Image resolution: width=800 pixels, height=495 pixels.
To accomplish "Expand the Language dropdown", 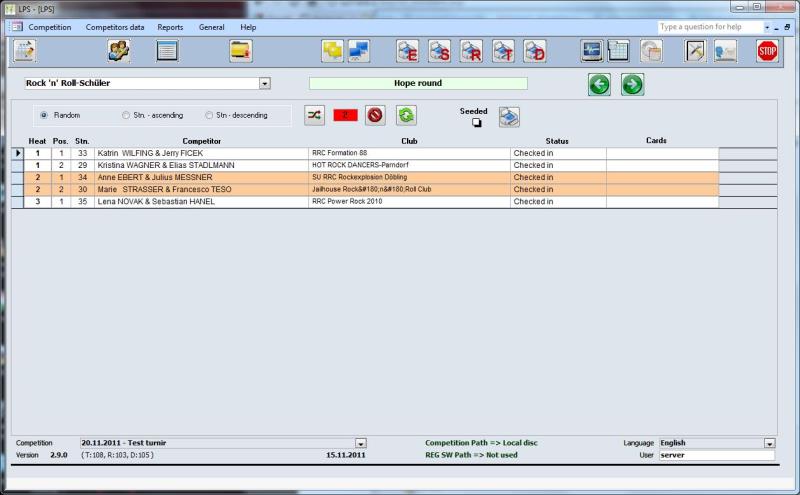I will pos(769,443).
